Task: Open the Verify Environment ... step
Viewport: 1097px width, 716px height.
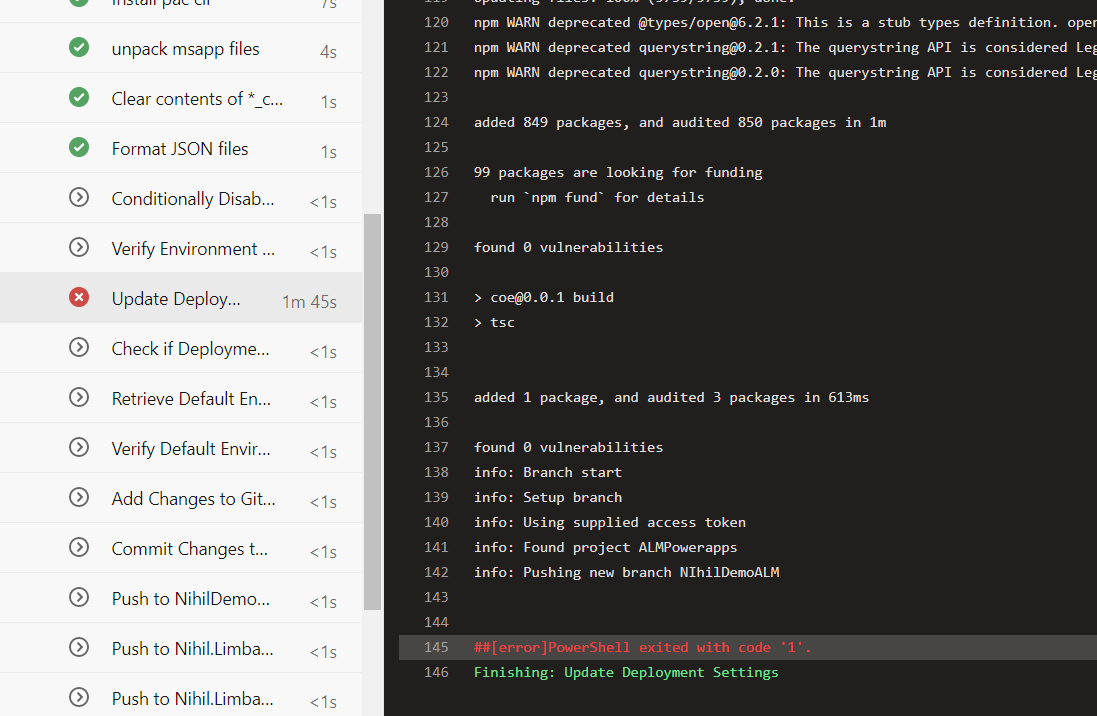Action: point(181,248)
